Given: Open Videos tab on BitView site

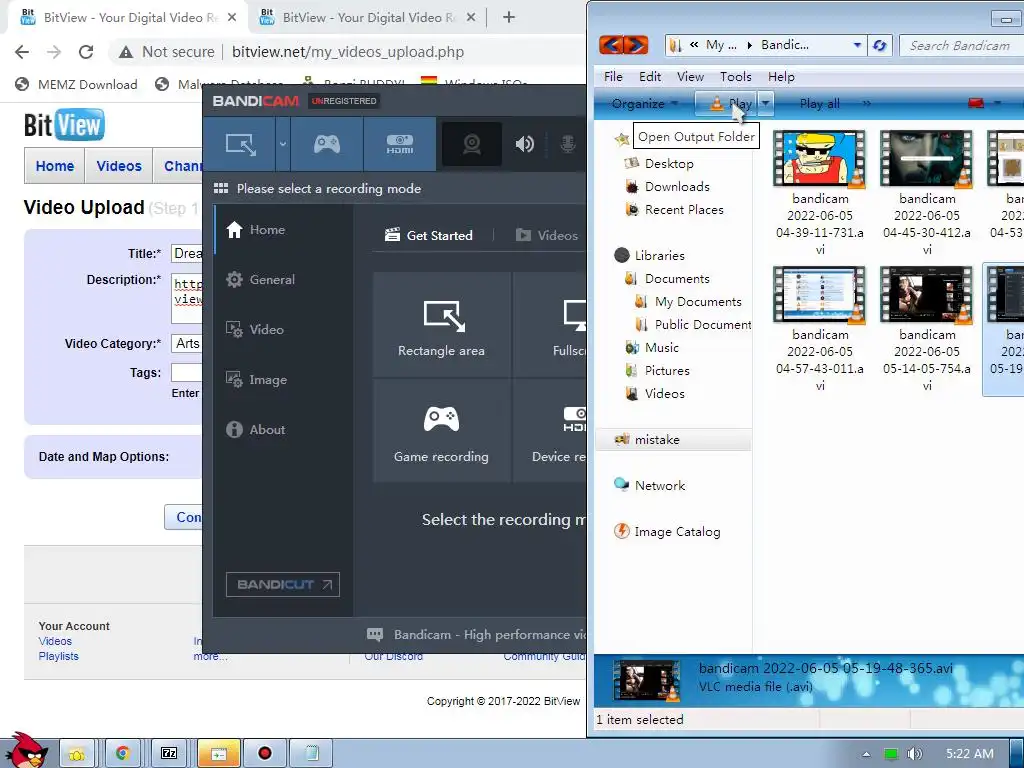Looking at the screenshot, I should tap(119, 167).
